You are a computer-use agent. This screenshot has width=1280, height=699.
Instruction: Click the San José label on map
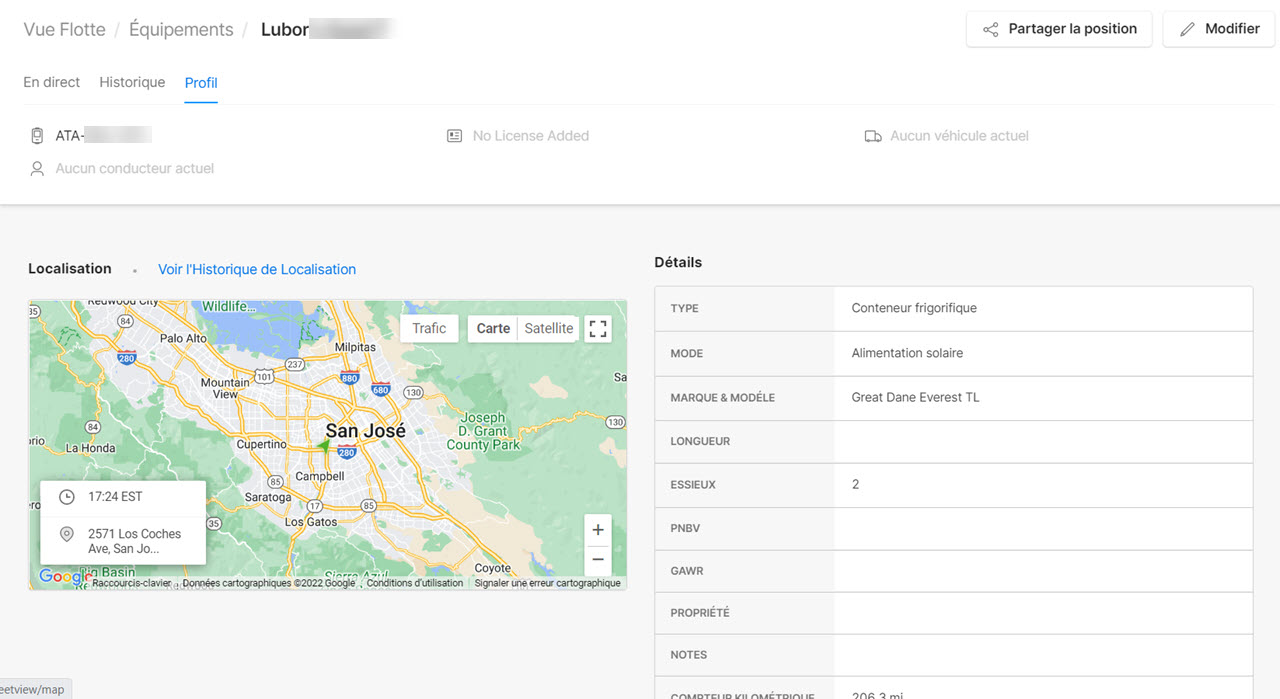pos(366,431)
